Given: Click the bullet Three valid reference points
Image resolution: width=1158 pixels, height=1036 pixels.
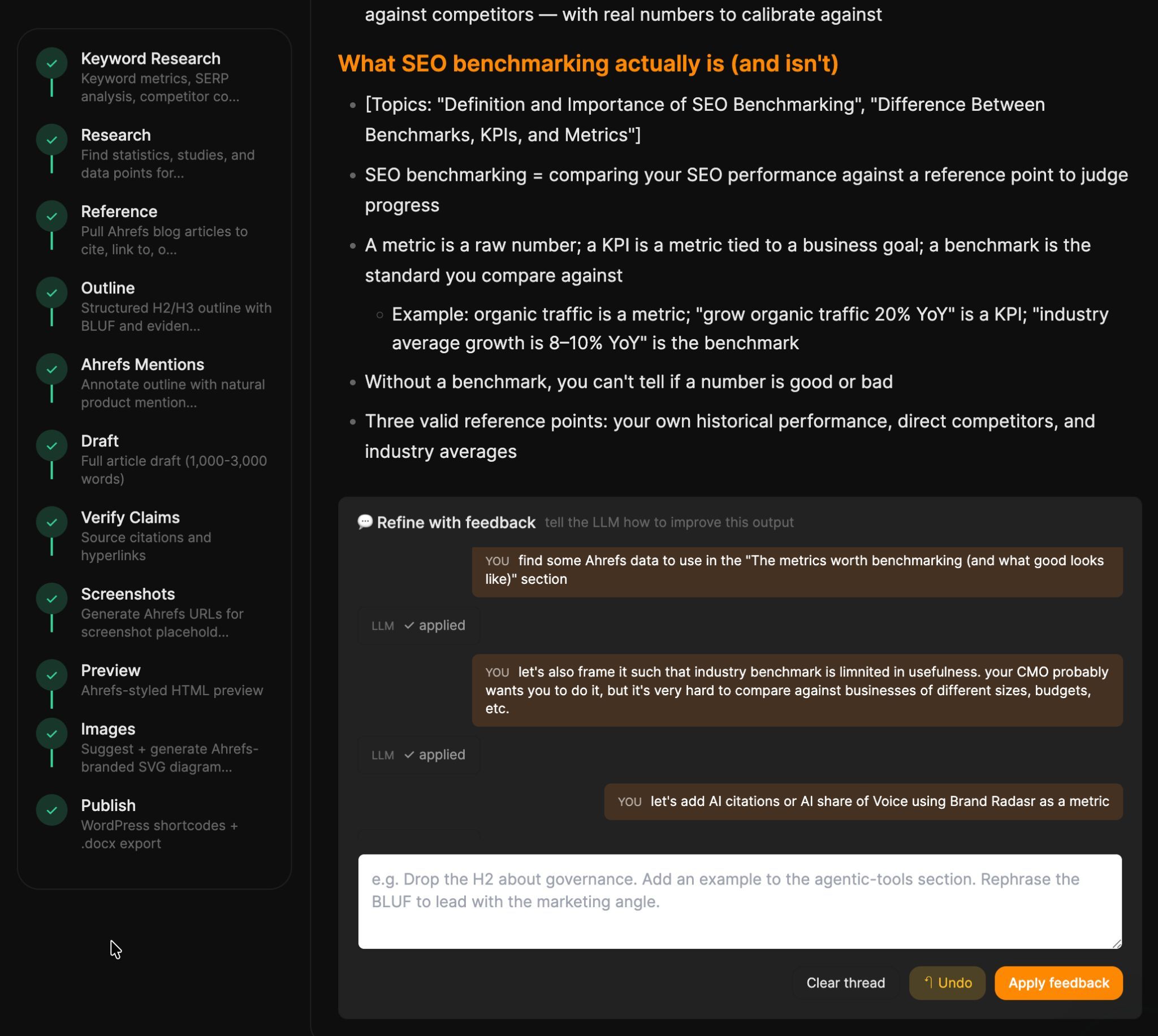Looking at the screenshot, I should click(x=730, y=436).
